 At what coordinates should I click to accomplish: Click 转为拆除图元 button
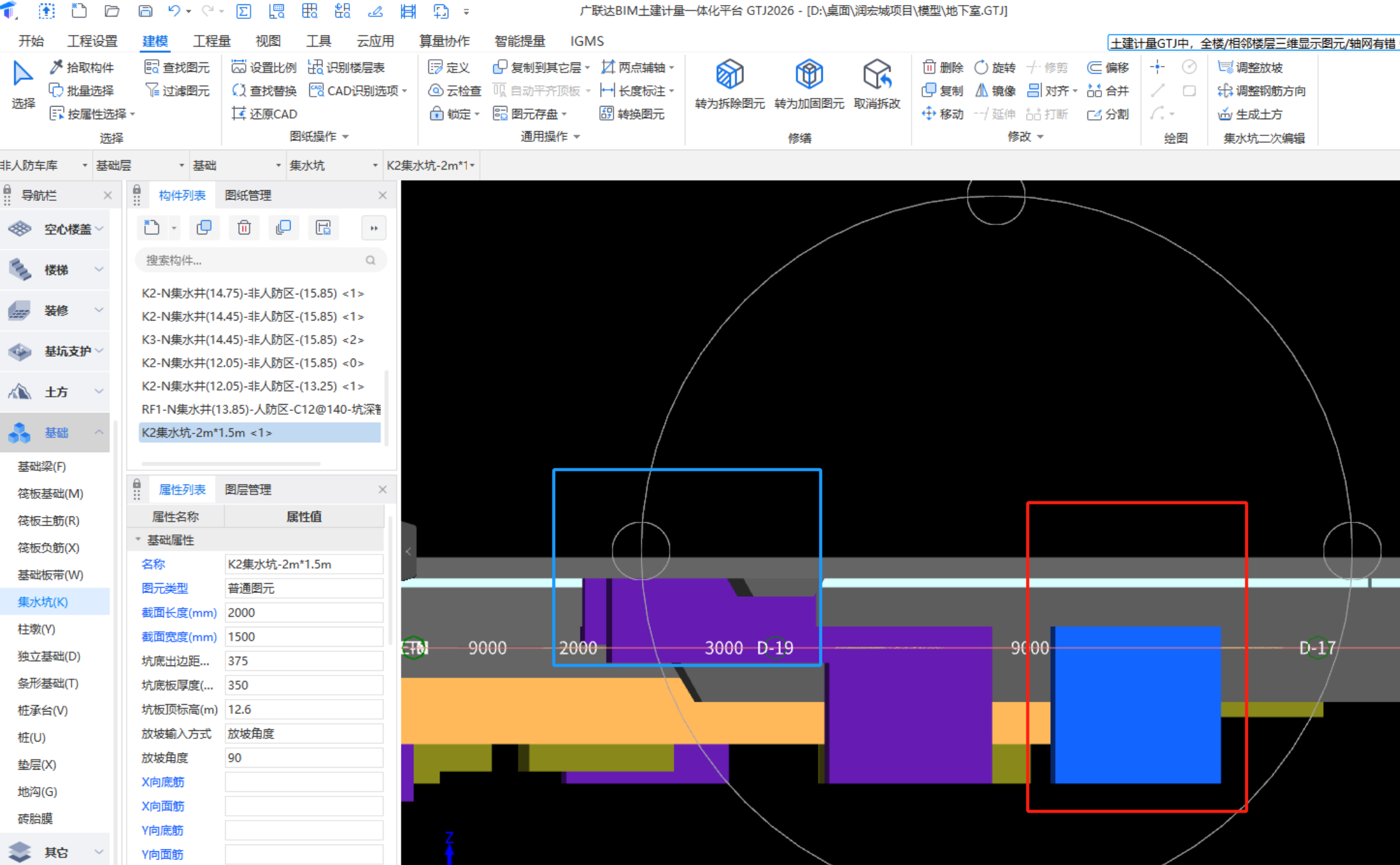730,84
